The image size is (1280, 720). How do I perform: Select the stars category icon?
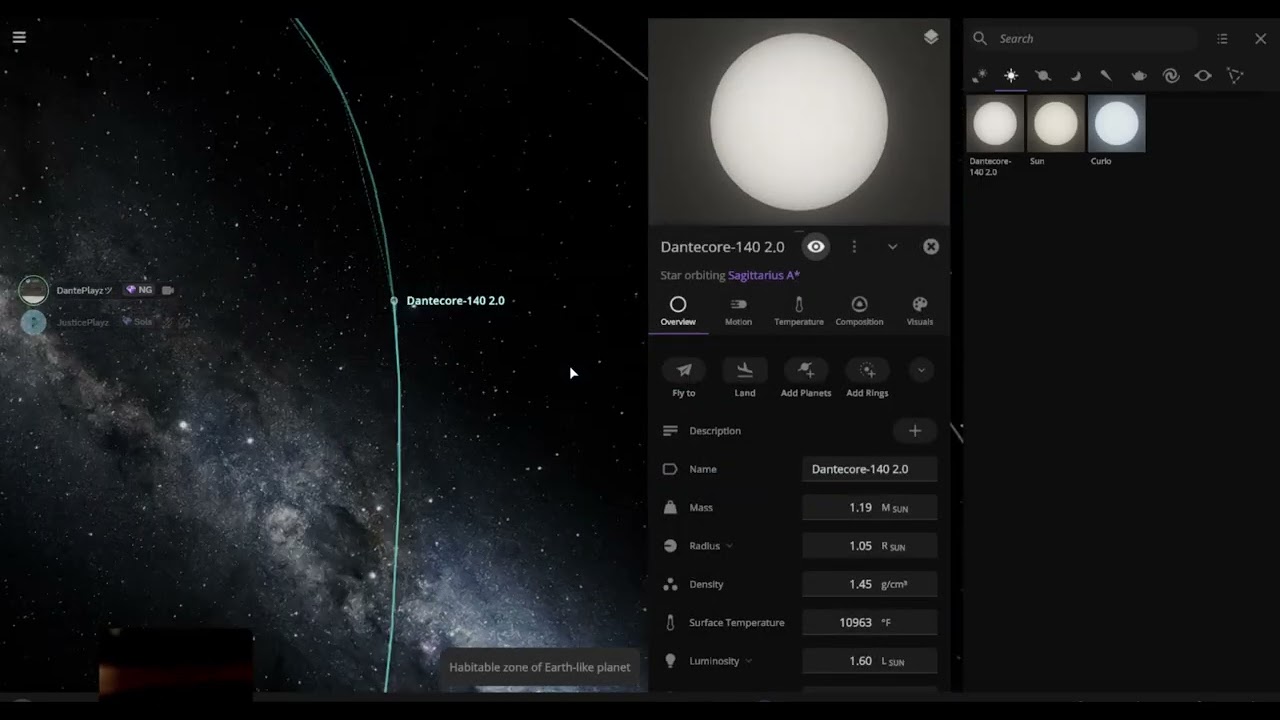pyautogui.click(x=1011, y=76)
